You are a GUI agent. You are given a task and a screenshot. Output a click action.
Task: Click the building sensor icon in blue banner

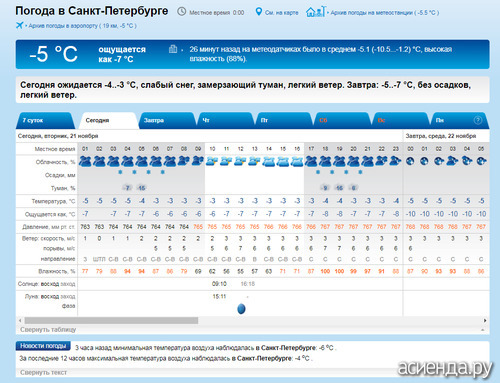click(173, 49)
